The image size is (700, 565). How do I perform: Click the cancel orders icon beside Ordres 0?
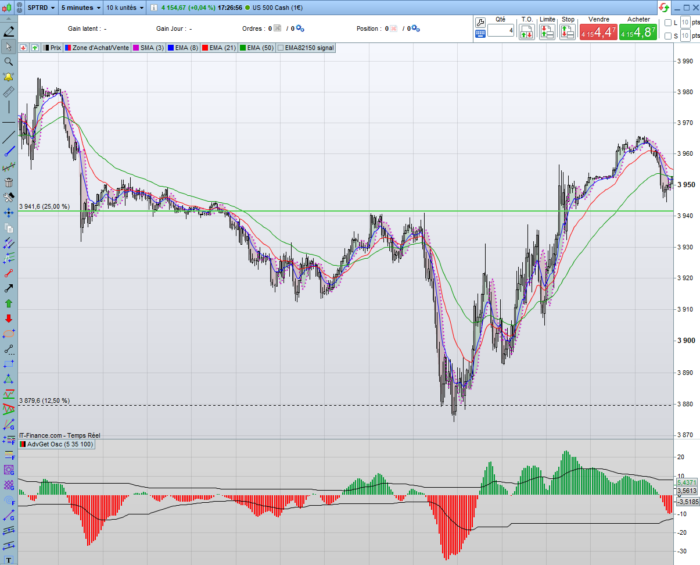pyautogui.click(x=277, y=29)
